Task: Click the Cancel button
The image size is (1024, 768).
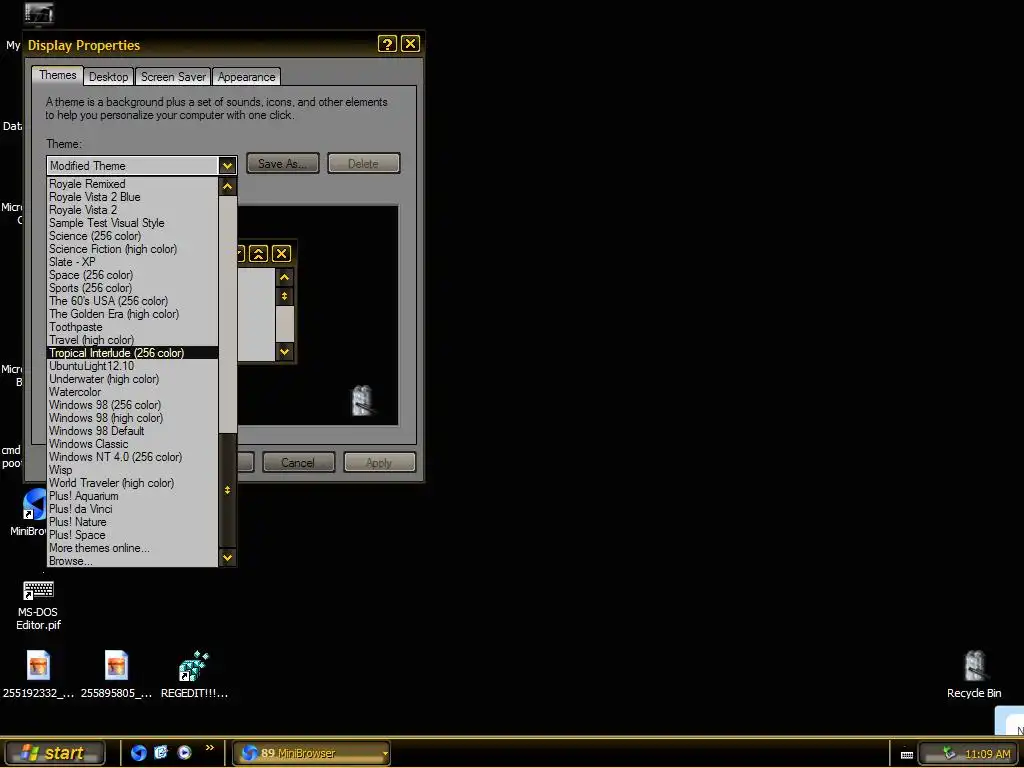Action: pos(298,462)
